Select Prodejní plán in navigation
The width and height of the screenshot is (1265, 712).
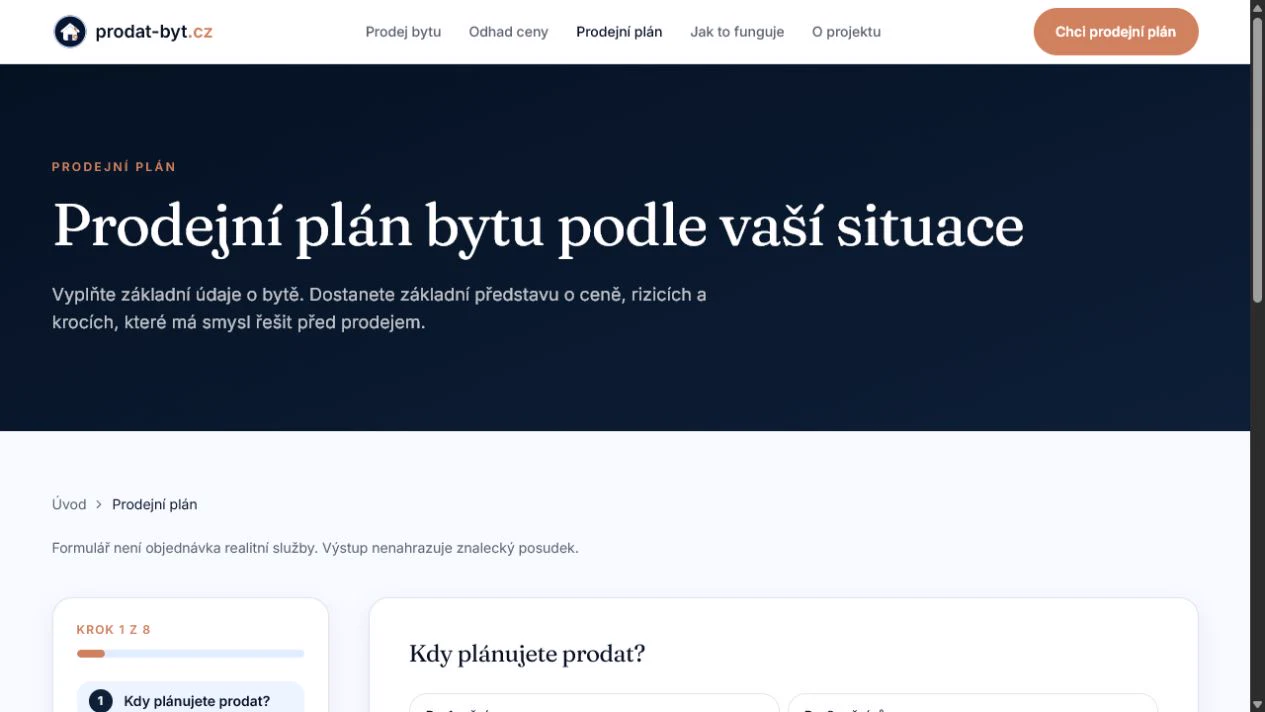click(619, 32)
